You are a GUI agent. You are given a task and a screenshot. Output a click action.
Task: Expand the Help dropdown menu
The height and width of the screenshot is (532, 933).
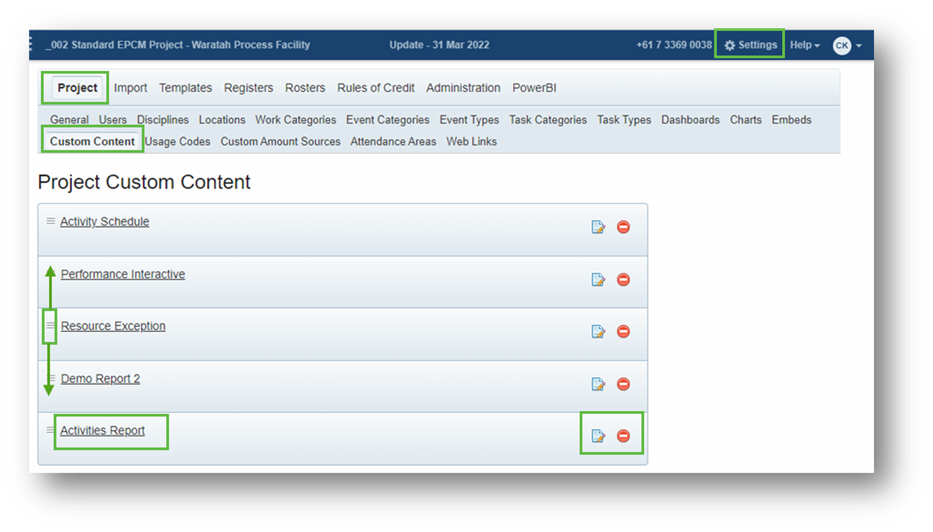804,45
